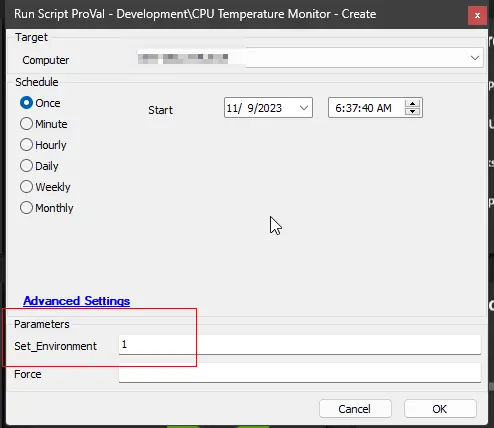Close the Run Script dialog window
The width and height of the screenshot is (494, 428).
pos(477,15)
